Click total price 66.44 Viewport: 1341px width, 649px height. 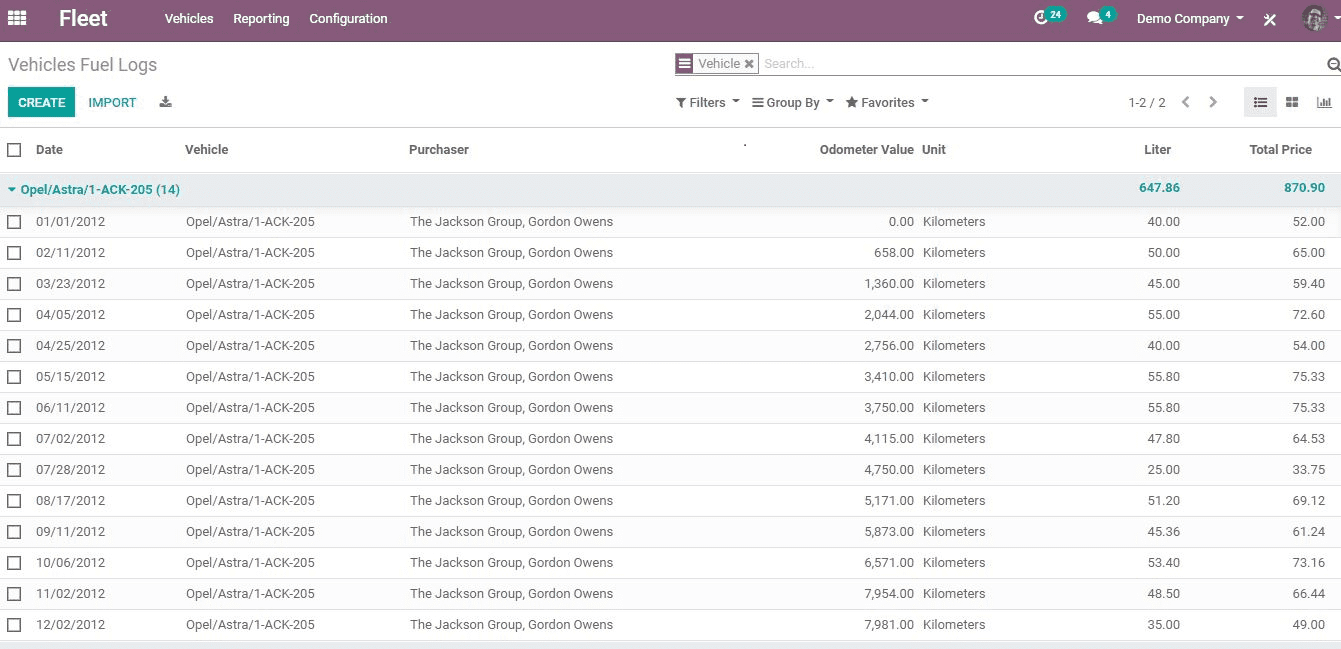1309,594
